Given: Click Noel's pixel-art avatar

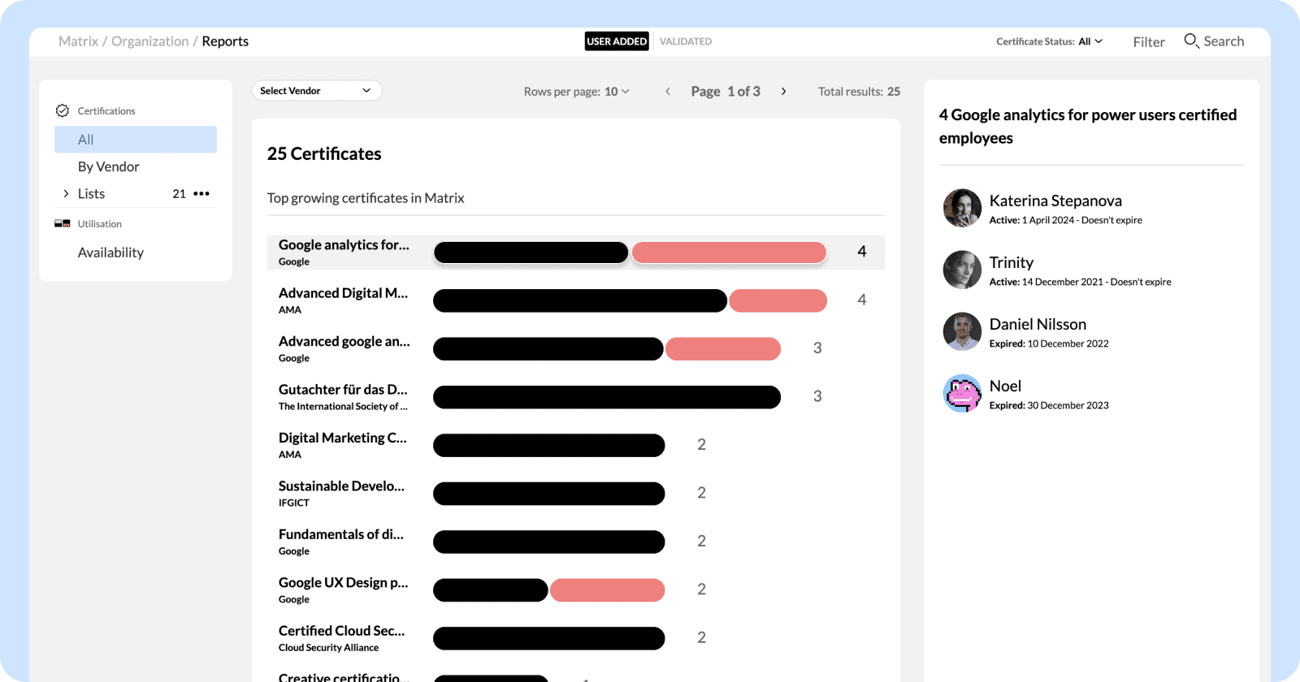Looking at the screenshot, I should pos(962,394).
